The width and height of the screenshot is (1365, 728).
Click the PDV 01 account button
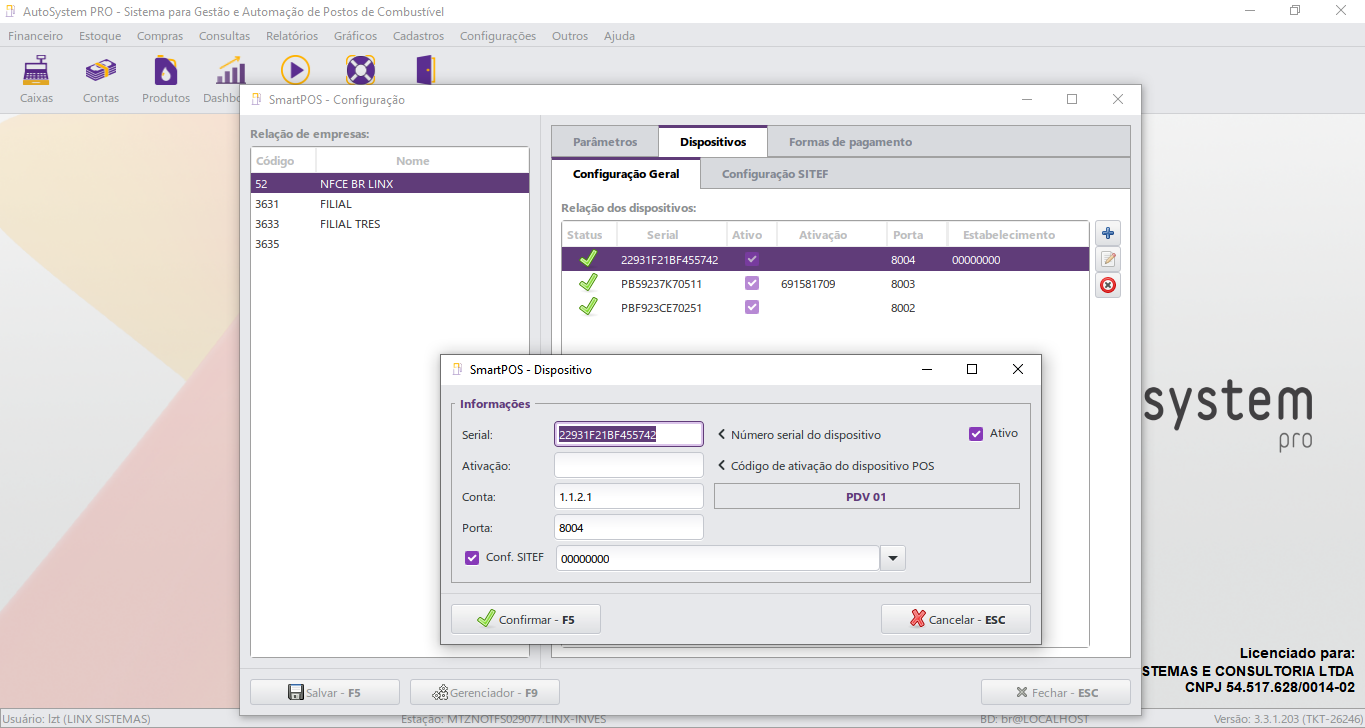point(867,496)
